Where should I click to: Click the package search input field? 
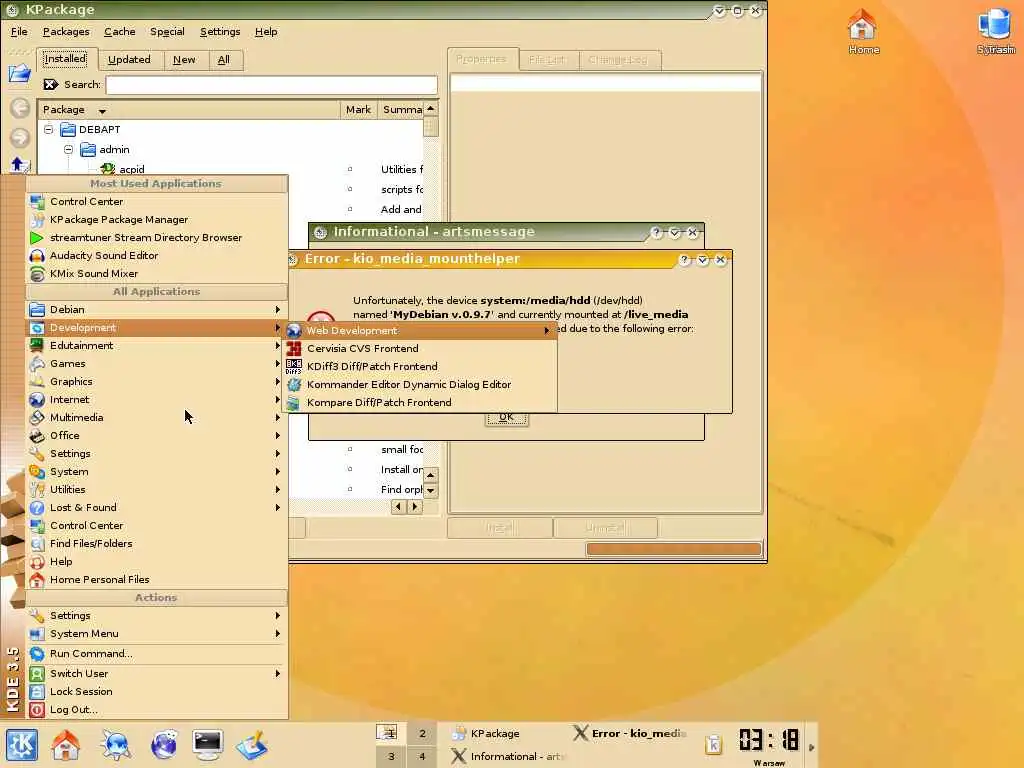point(272,85)
